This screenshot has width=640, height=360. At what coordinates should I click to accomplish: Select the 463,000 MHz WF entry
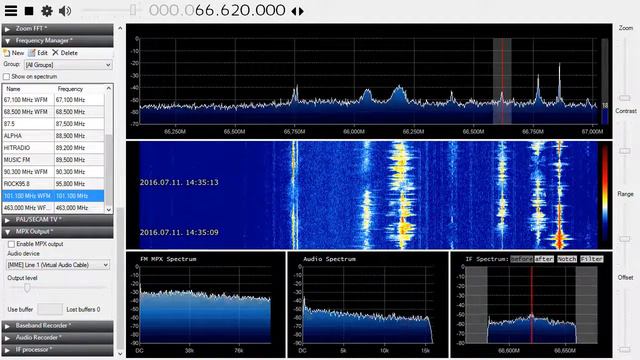point(53,208)
